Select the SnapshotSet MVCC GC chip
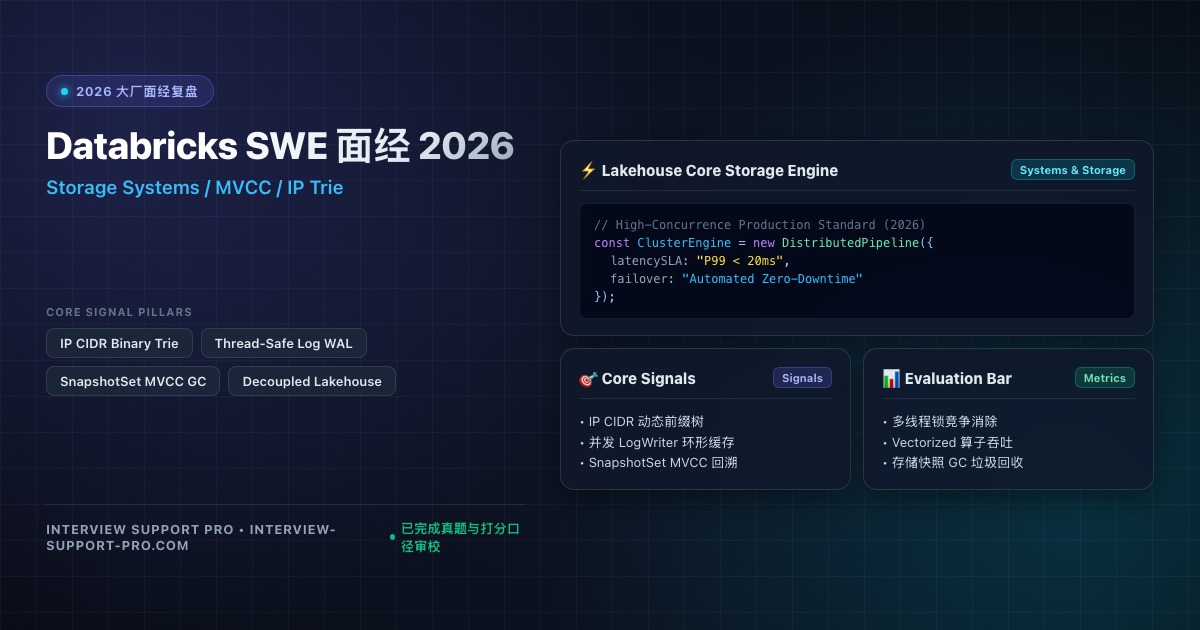Viewport: 1200px width, 630px height. pyautogui.click(x=133, y=381)
